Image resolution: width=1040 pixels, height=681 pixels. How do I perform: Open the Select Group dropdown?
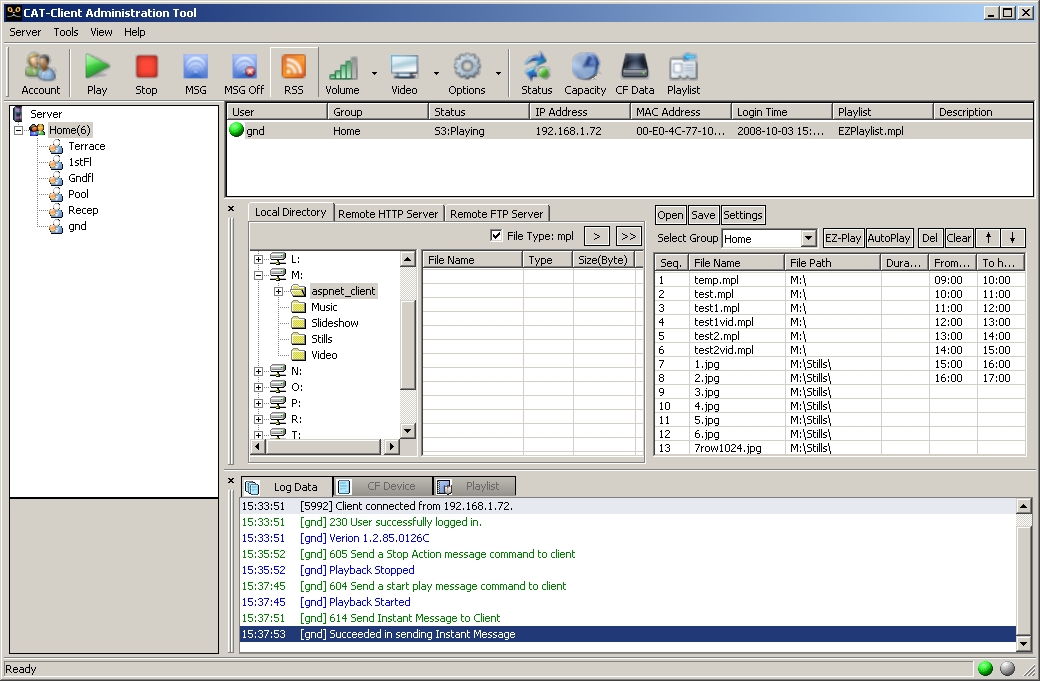809,239
